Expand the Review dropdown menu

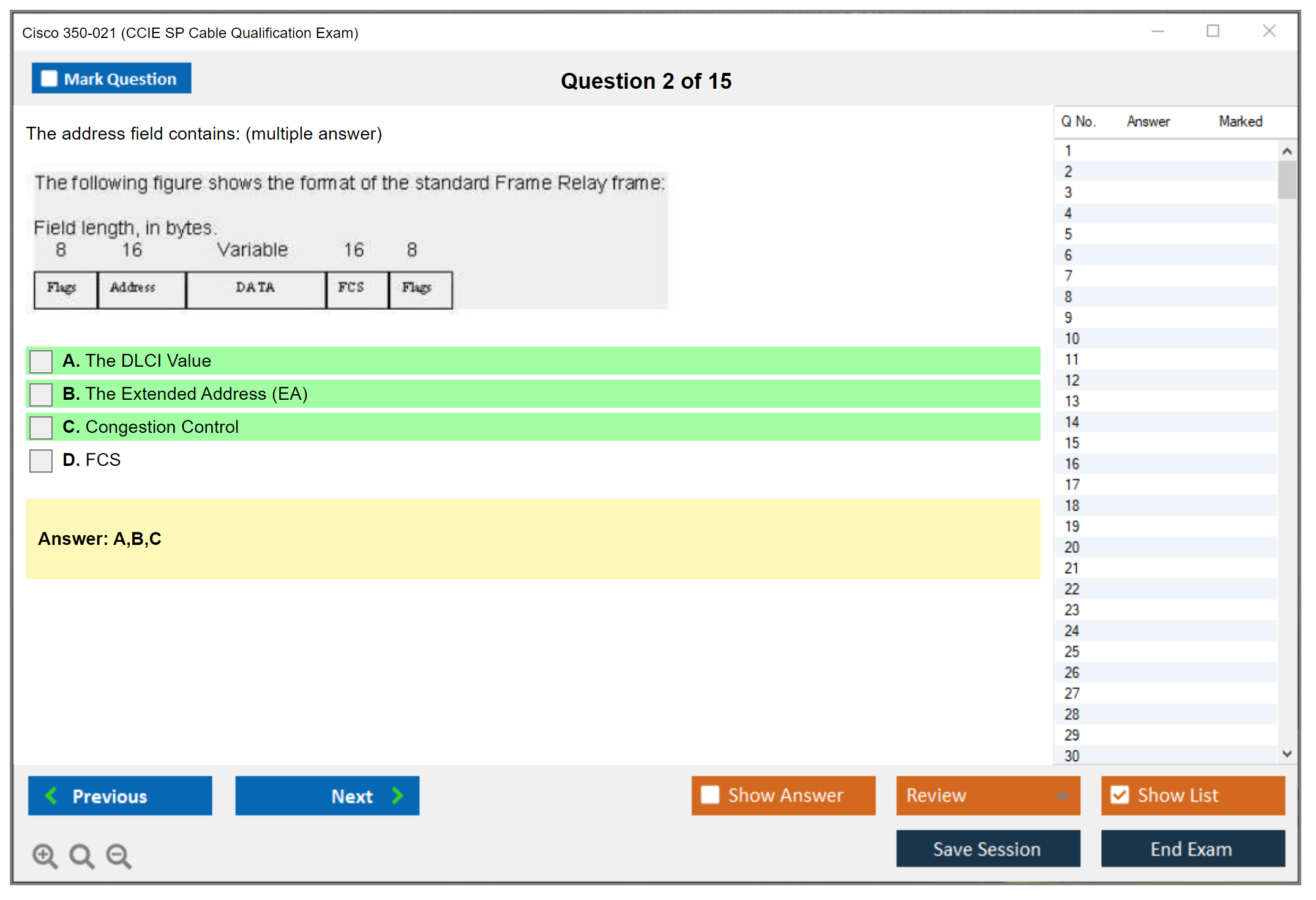(1062, 795)
